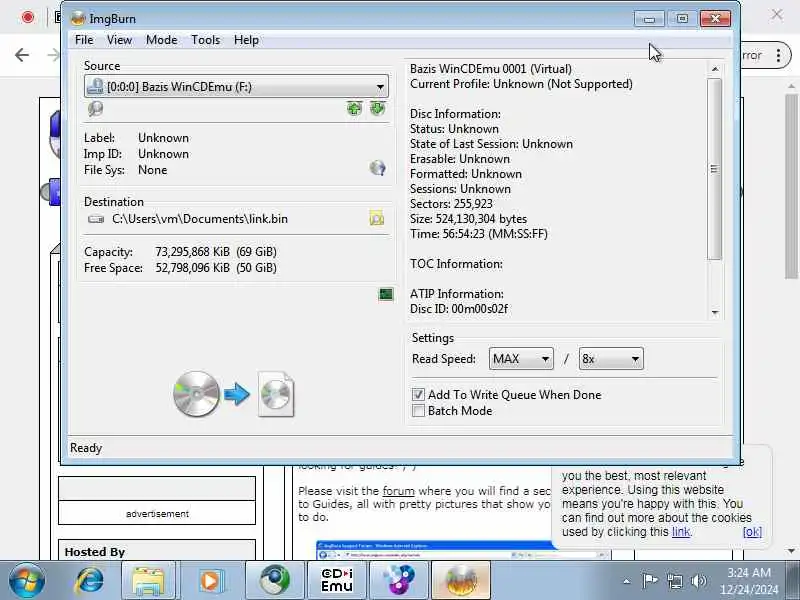Dismiss the cookie notice with [ok]
The width and height of the screenshot is (800, 600).
(x=752, y=532)
